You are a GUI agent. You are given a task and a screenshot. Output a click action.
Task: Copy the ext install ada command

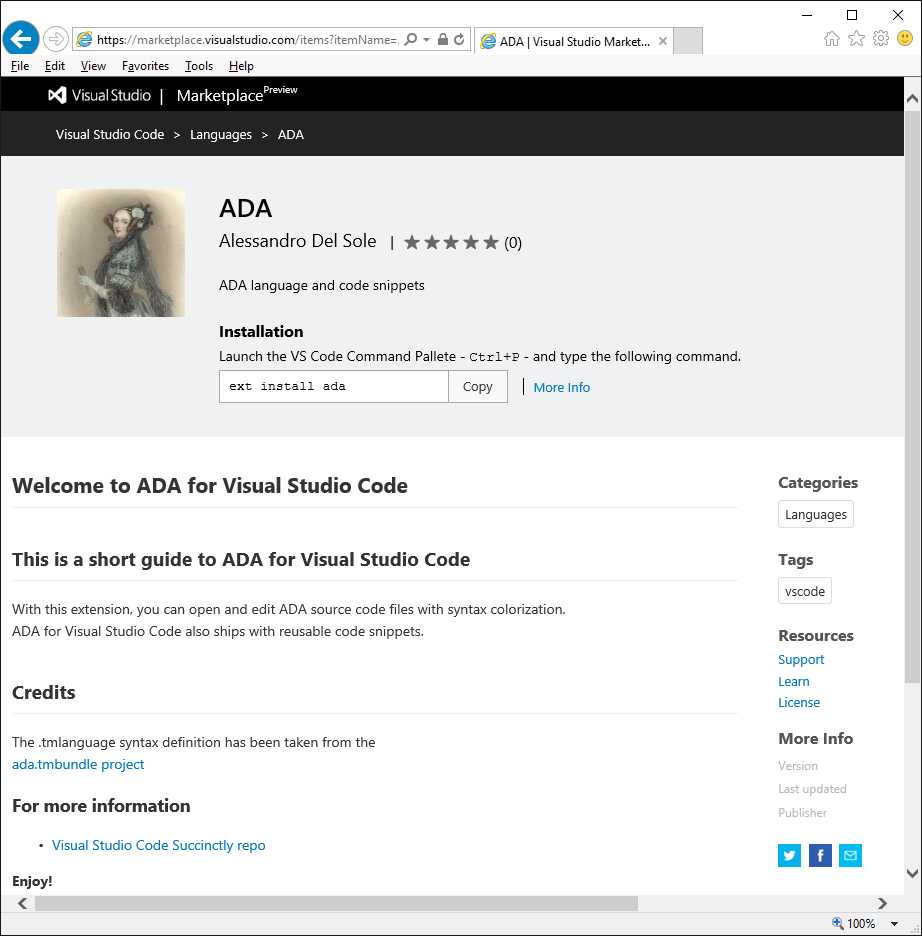477,386
